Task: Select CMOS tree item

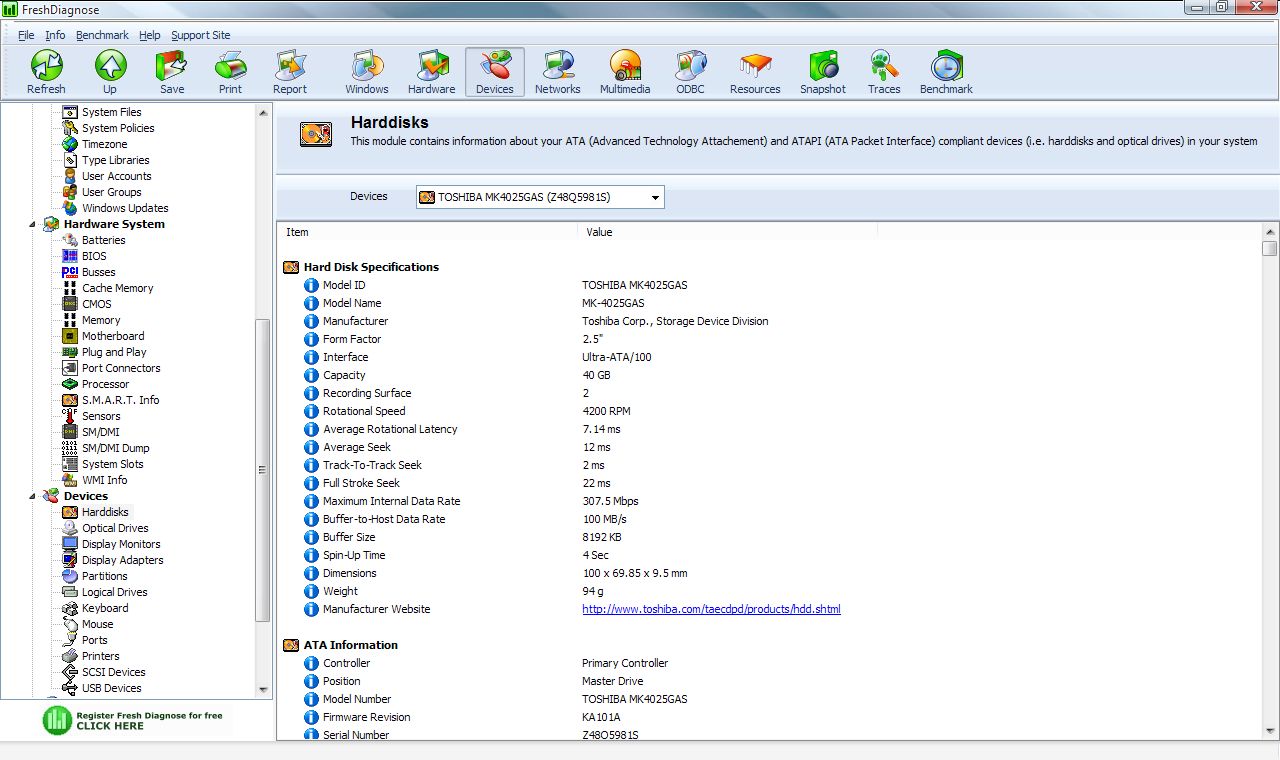Action: pos(96,304)
